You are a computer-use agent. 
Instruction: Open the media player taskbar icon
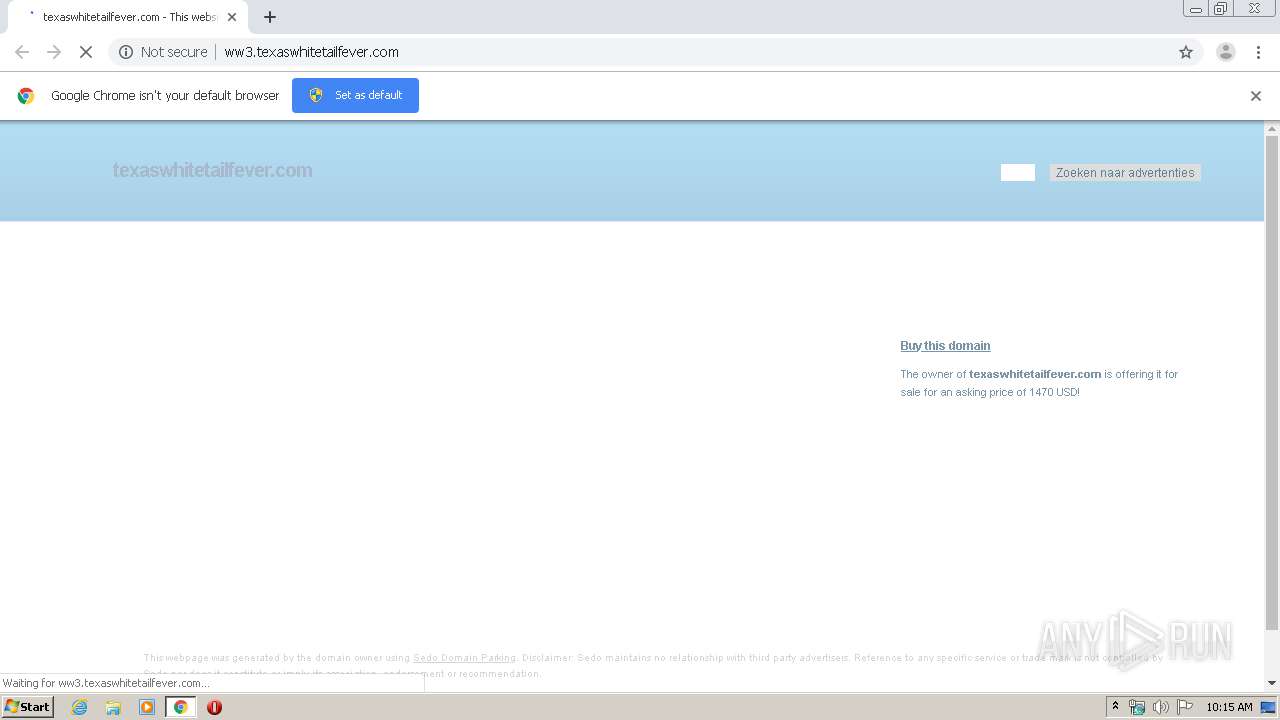(x=147, y=707)
